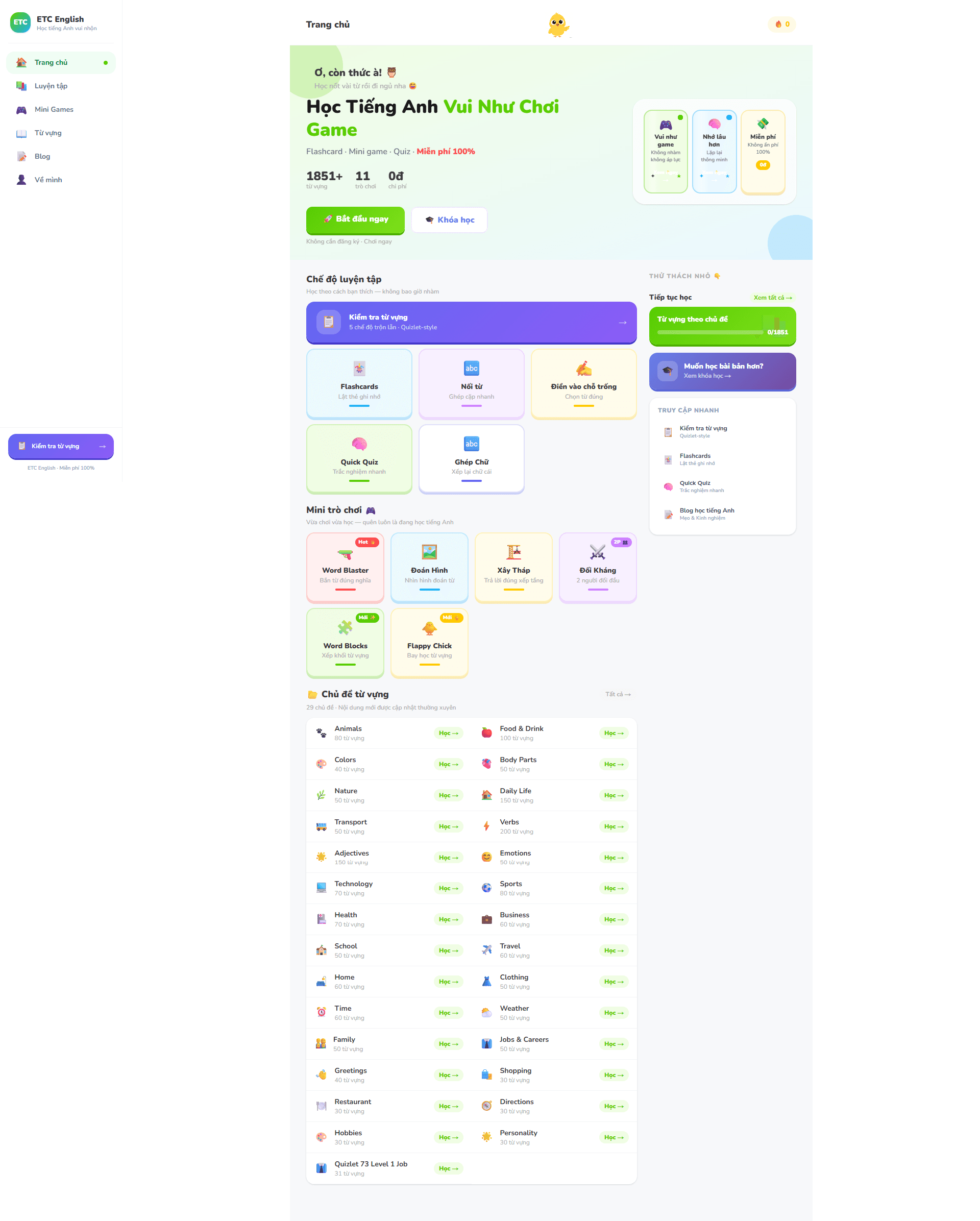Viewport: 980px width, 1221px height.
Task: Go to Luyện tập in sidebar
Action: pyautogui.click(x=51, y=86)
